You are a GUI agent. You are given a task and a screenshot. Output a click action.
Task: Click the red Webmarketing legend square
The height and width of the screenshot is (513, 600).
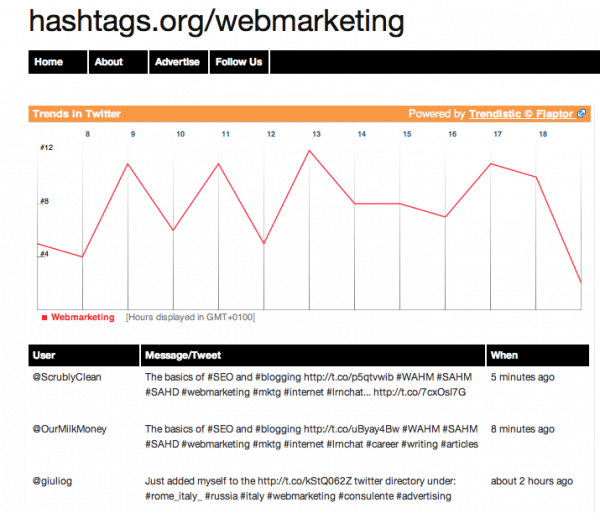pyautogui.click(x=44, y=318)
